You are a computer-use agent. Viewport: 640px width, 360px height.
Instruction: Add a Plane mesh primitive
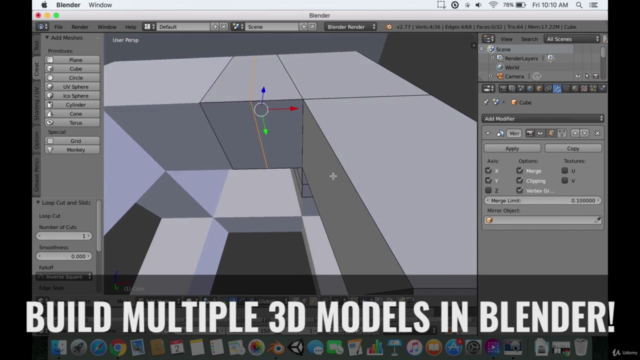[72, 60]
